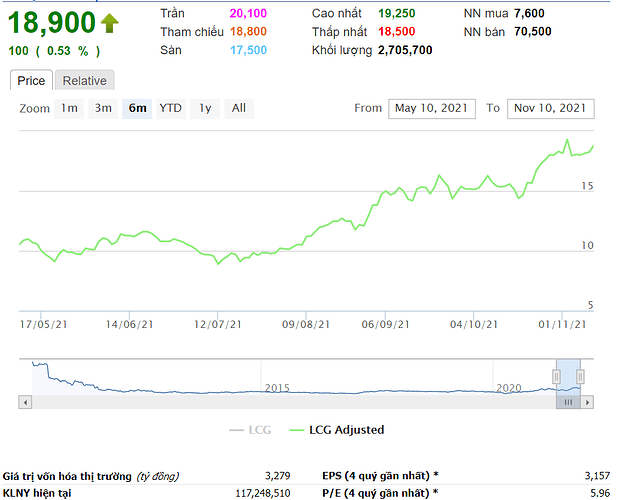The height and width of the screenshot is (500, 619).
Task: Switch to the Price tab
Action: point(31,81)
